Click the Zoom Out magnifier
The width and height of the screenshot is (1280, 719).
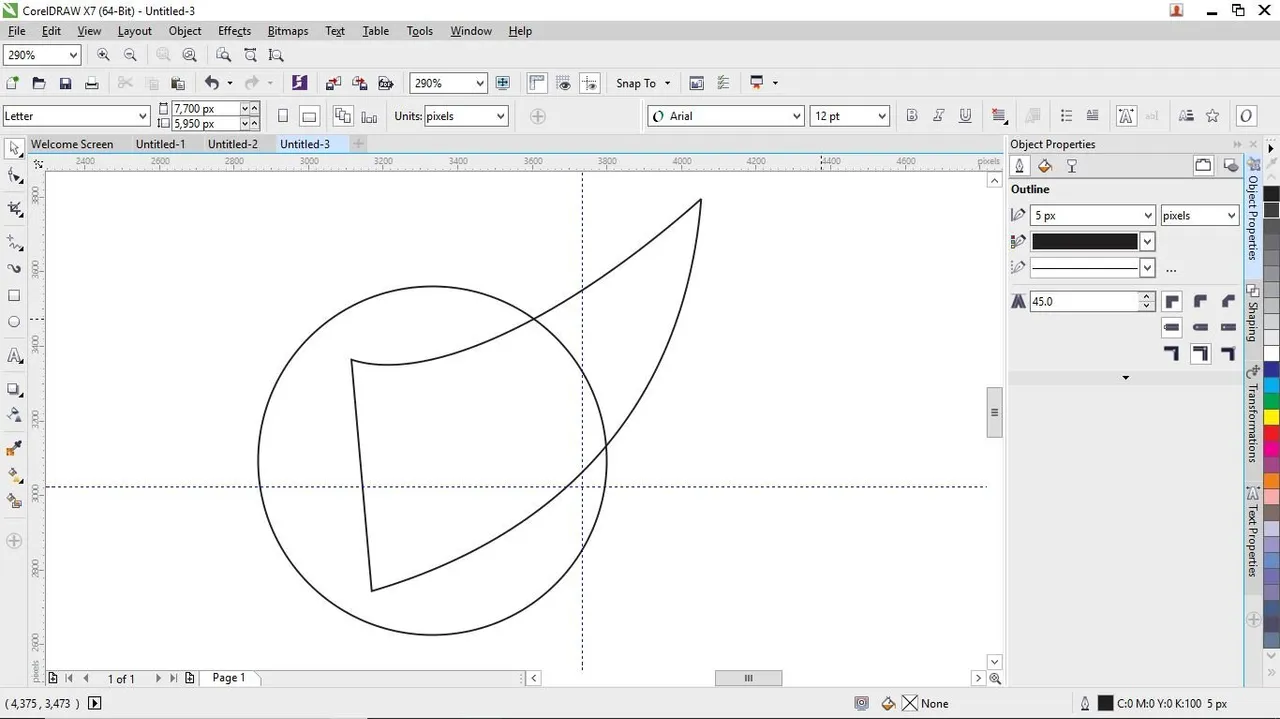[130, 55]
